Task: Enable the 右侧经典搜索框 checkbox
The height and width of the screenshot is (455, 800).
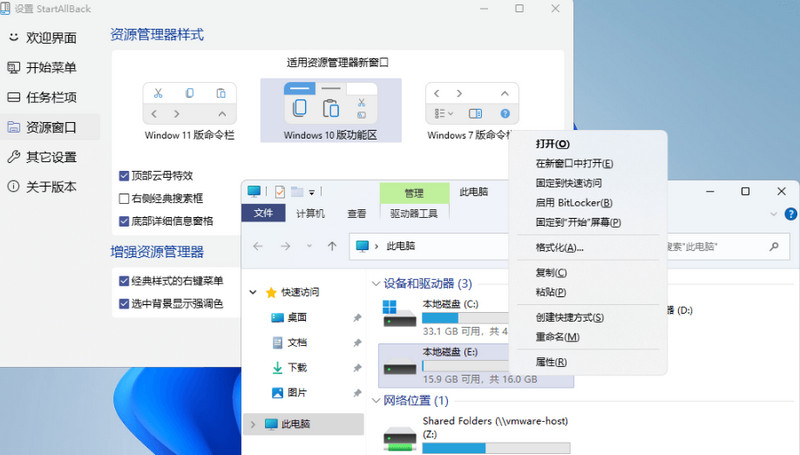Action: coord(123,198)
